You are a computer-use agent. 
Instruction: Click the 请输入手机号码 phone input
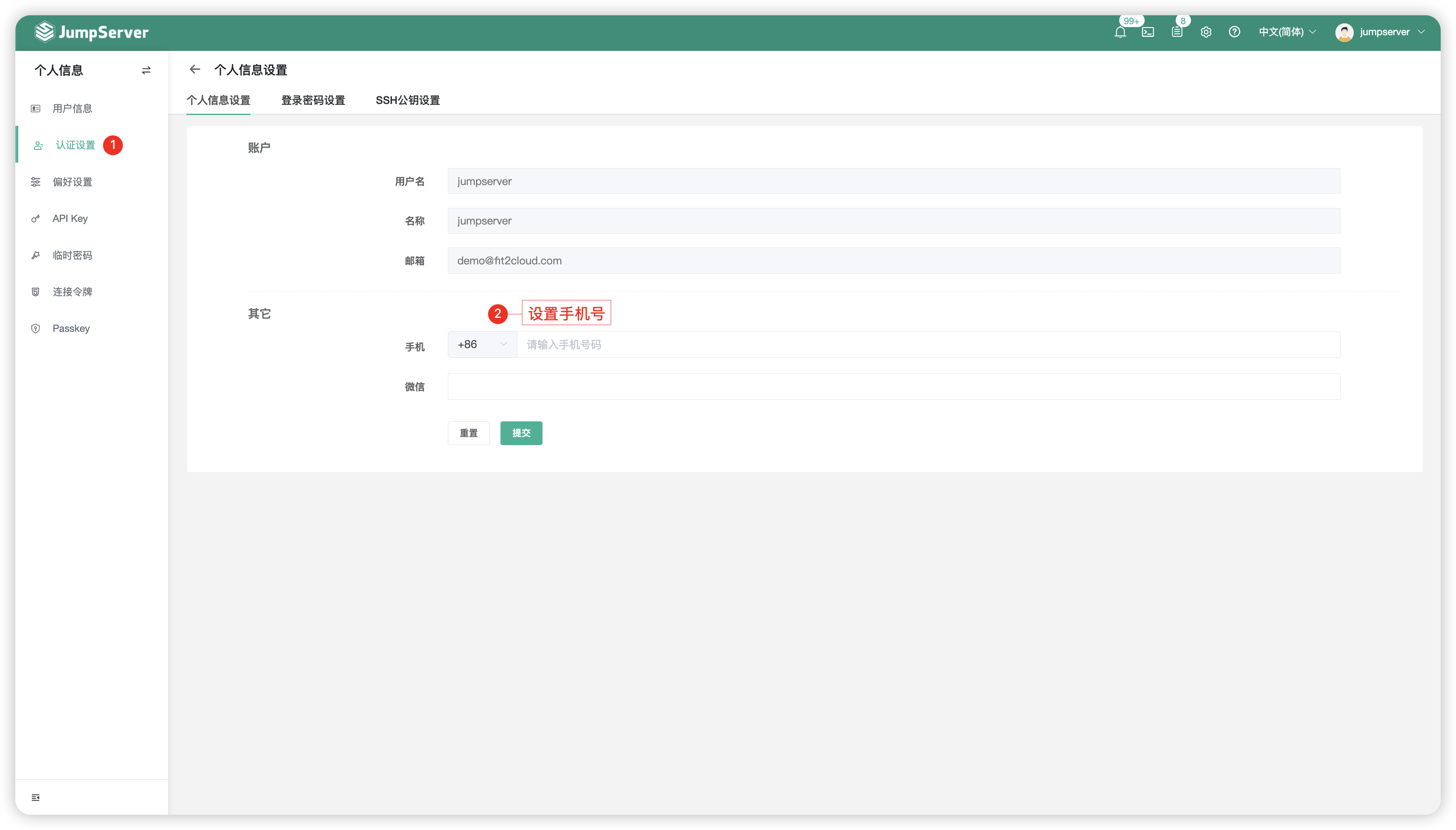928,344
